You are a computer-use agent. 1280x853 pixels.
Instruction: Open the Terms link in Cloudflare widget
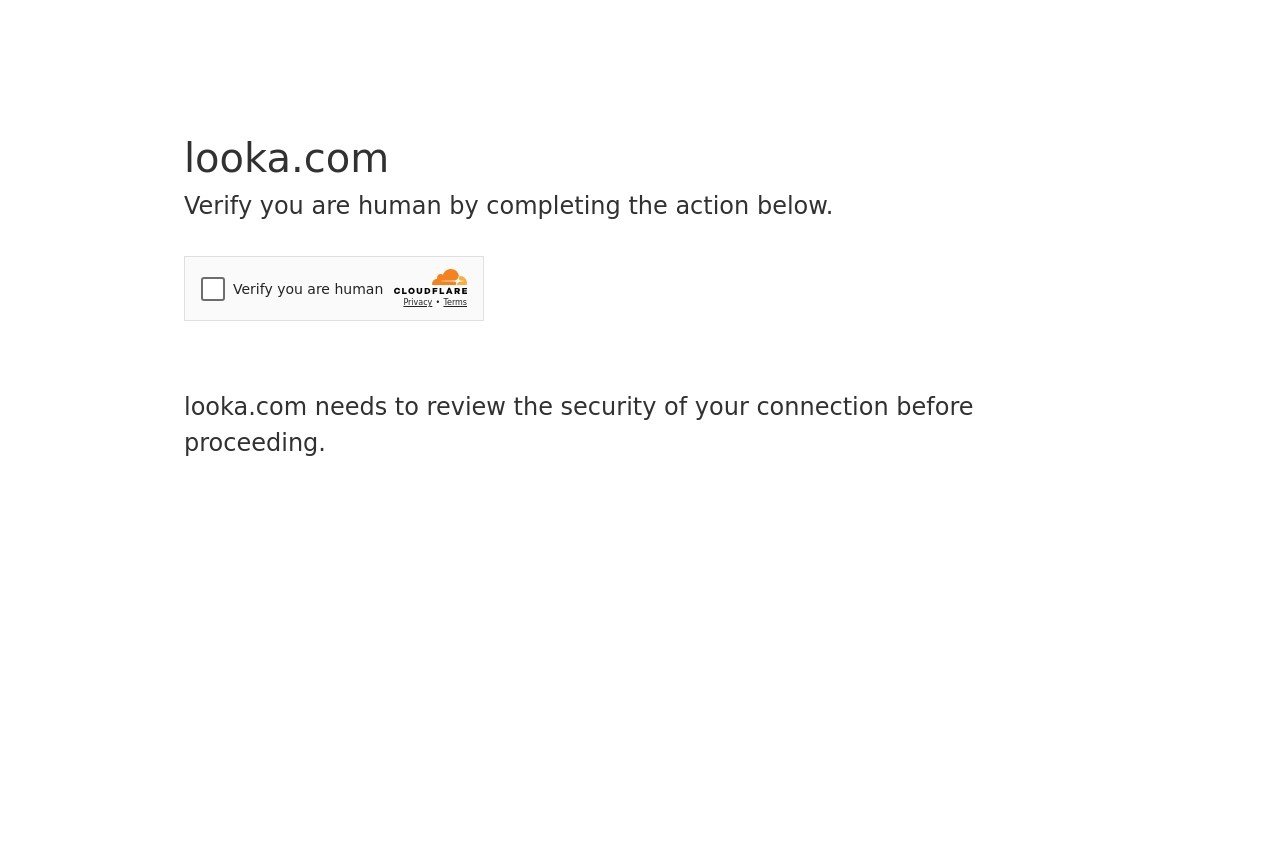[x=455, y=302]
